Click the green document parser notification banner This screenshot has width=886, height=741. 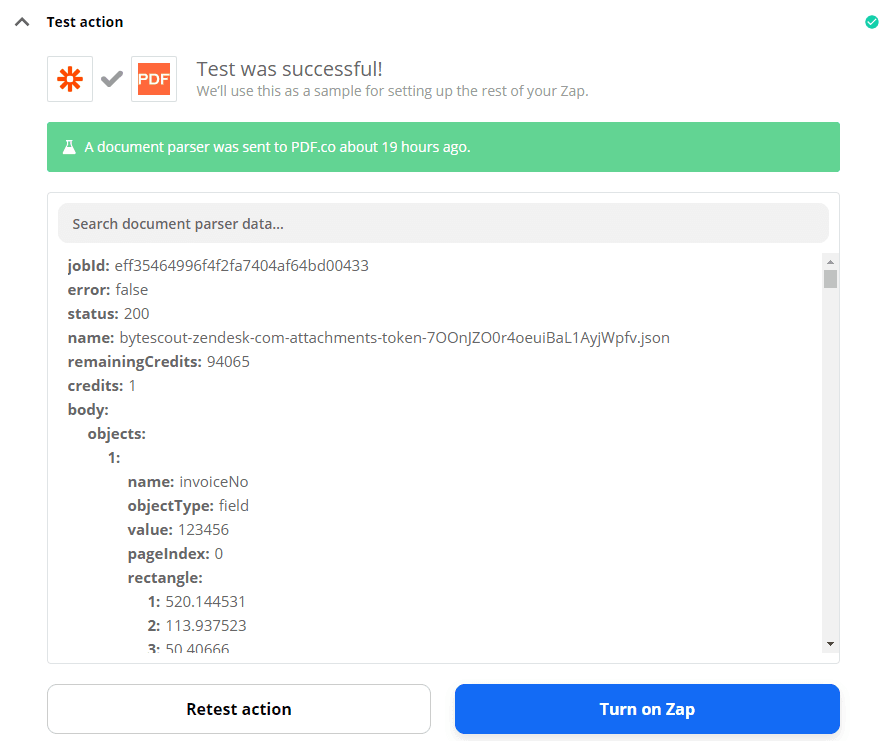[443, 145]
